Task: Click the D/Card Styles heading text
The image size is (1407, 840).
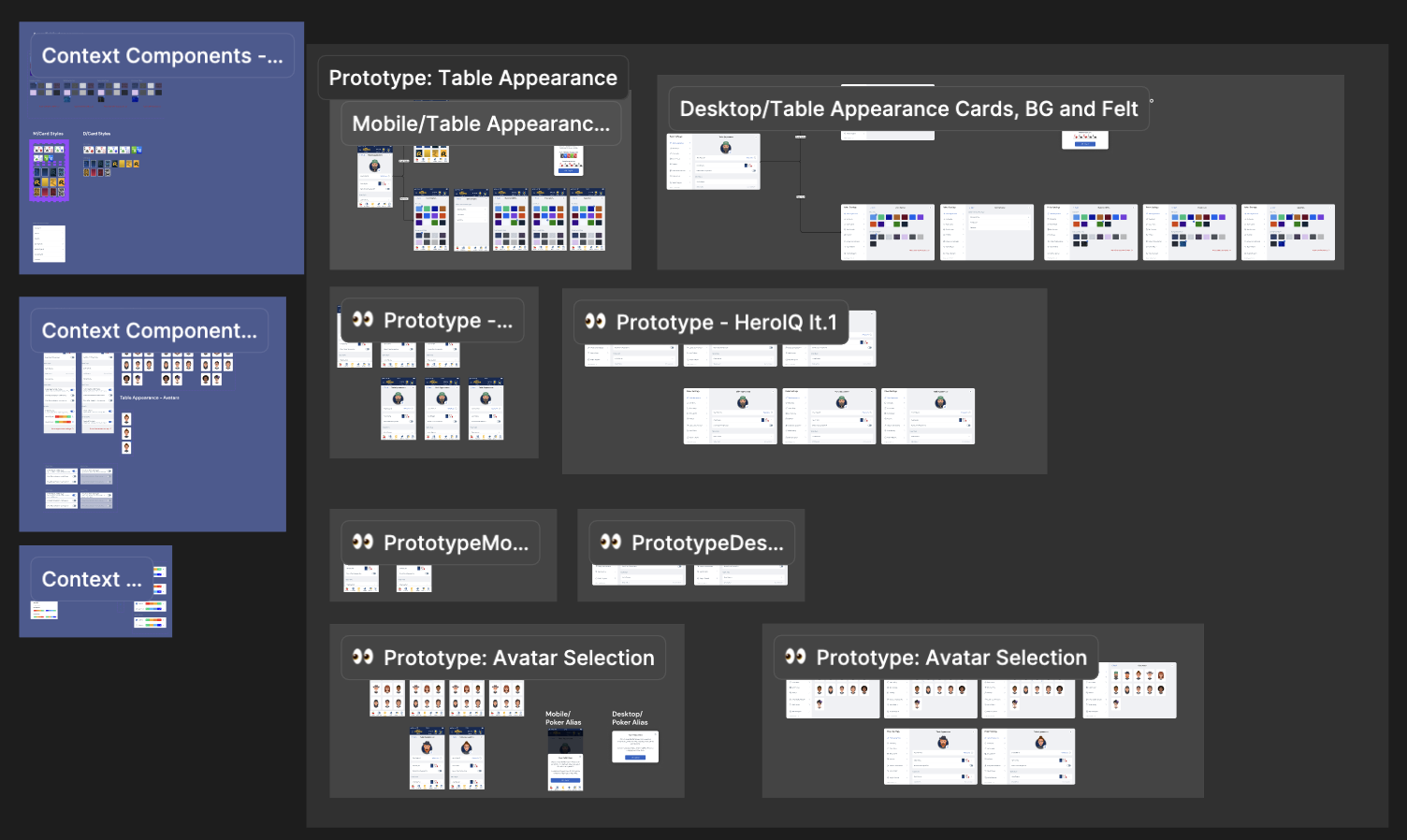Action: (x=96, y=134)
